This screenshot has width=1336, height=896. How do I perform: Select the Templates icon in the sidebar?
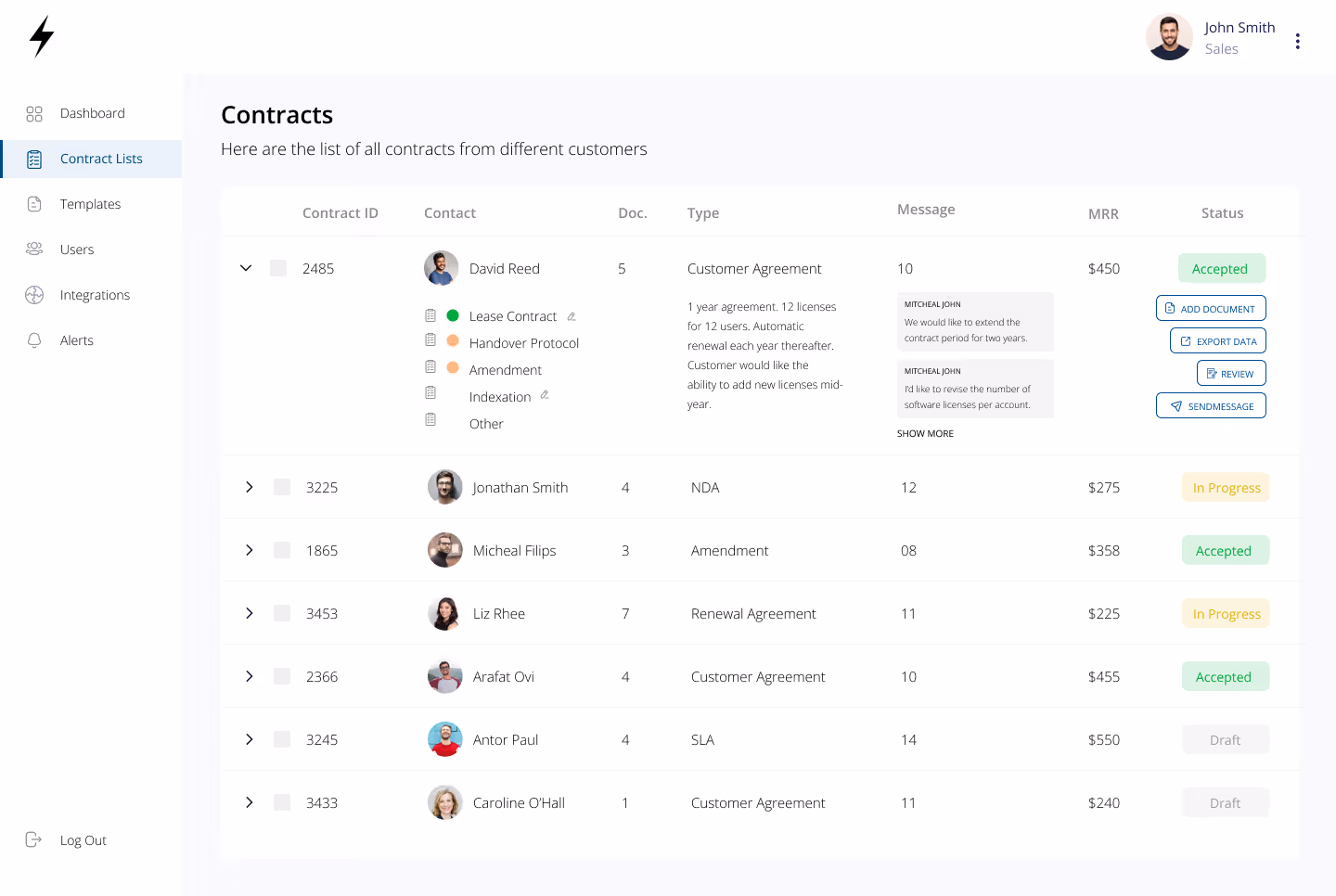(x=34, y=203)
